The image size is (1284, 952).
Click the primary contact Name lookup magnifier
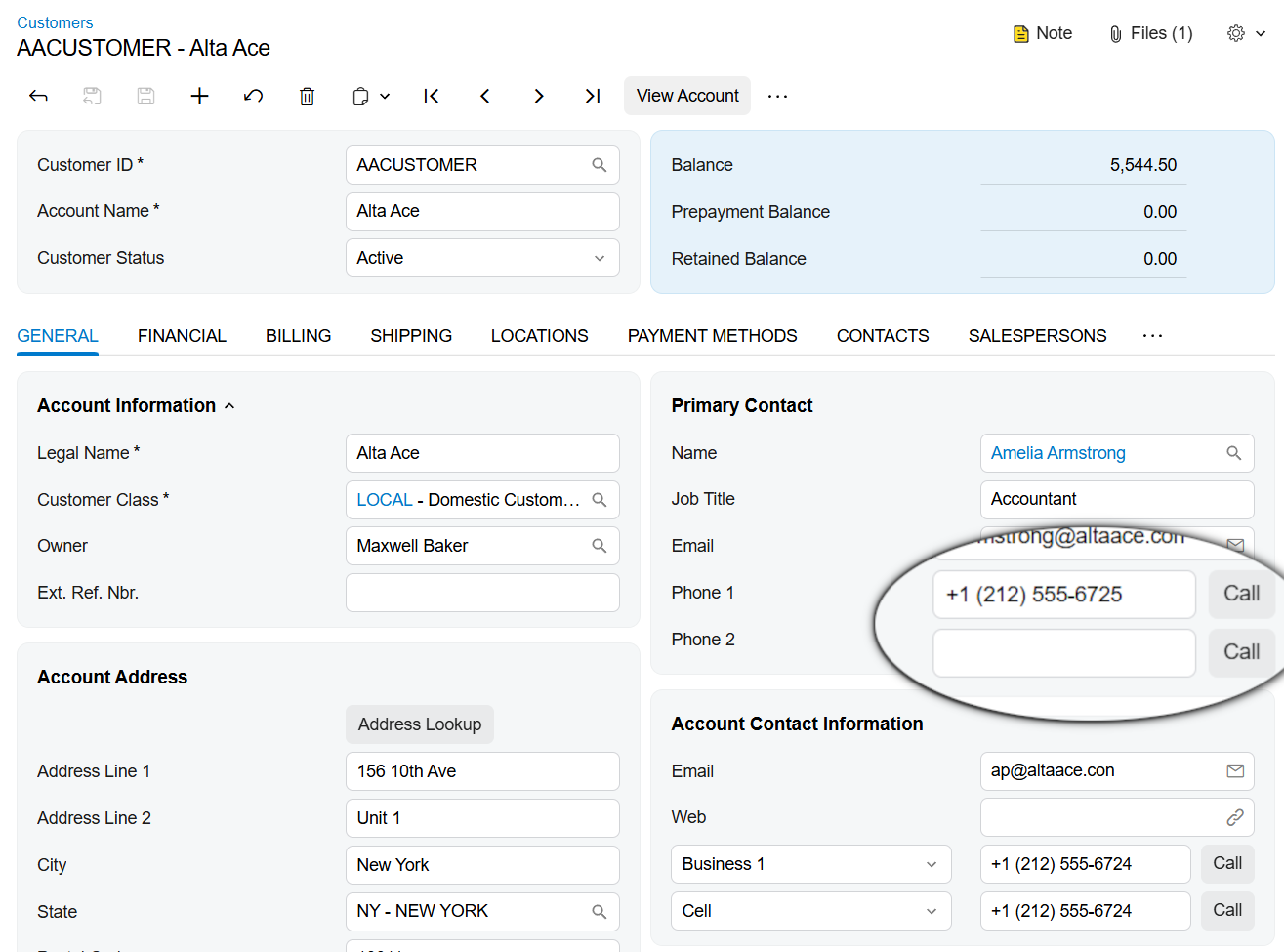(x=1234, y=453)
